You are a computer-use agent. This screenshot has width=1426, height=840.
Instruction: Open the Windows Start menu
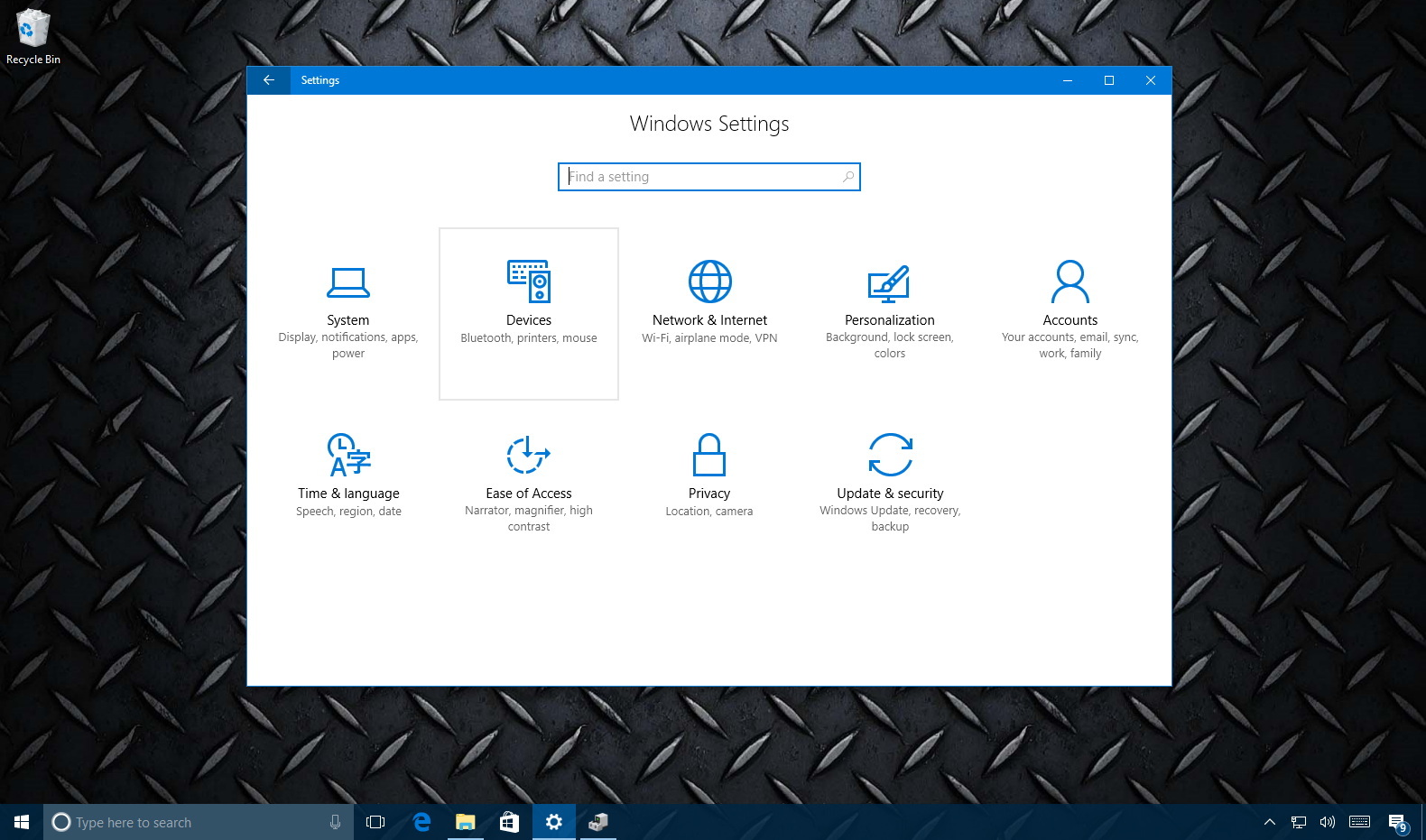click(22, 822)
